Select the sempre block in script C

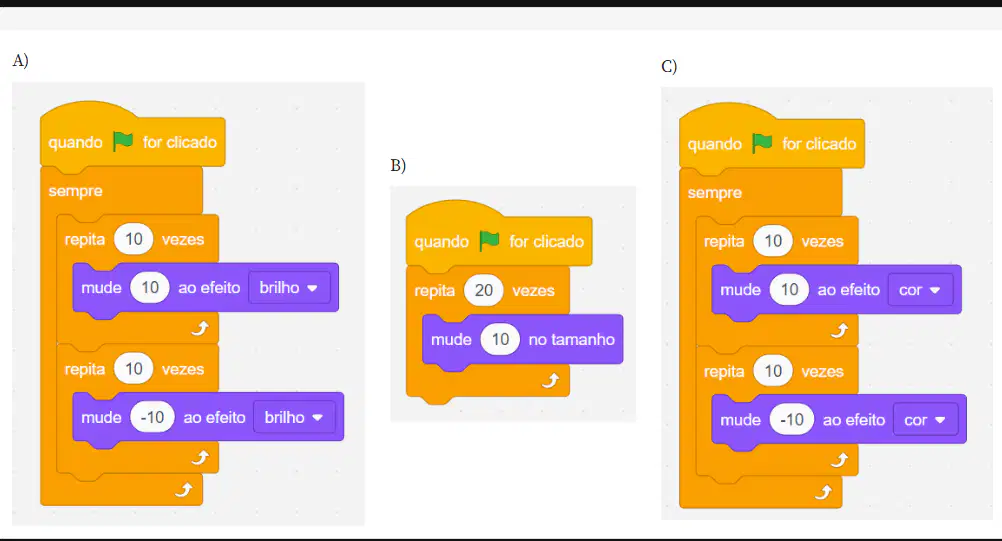coord(714,192)
